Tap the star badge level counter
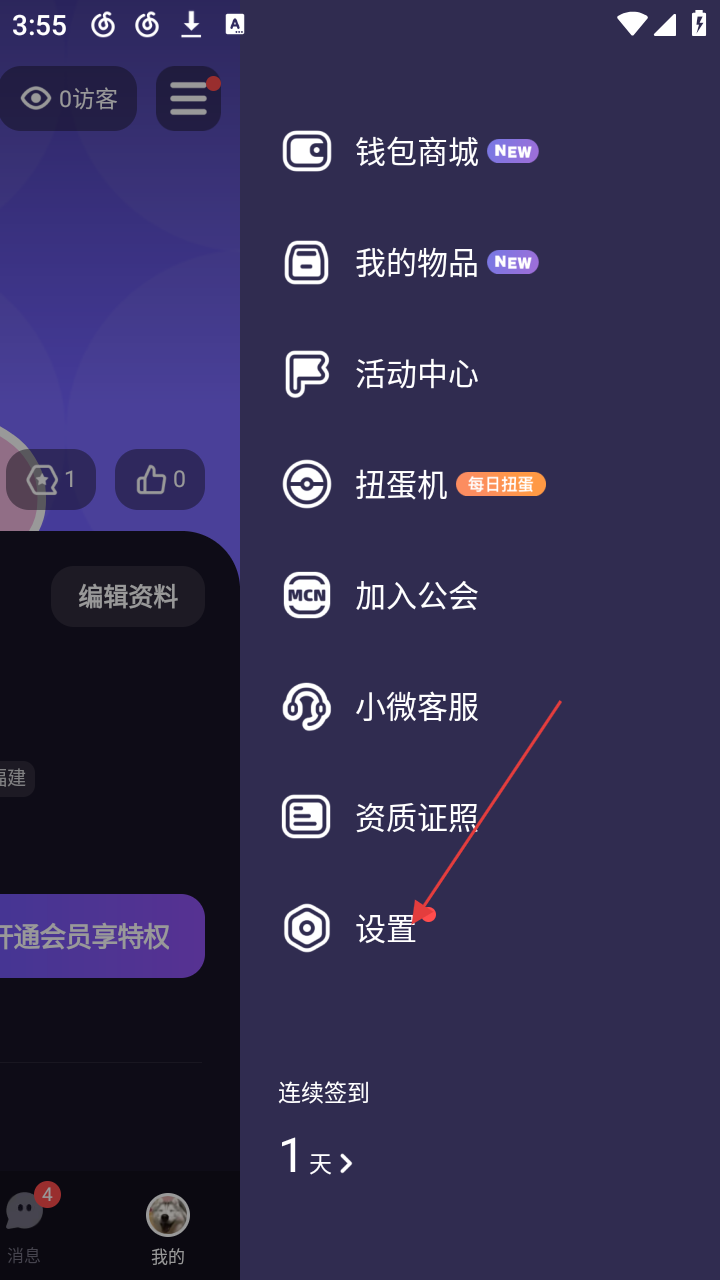Viewport: 720px width, 1280px height. tap(51, 480)
